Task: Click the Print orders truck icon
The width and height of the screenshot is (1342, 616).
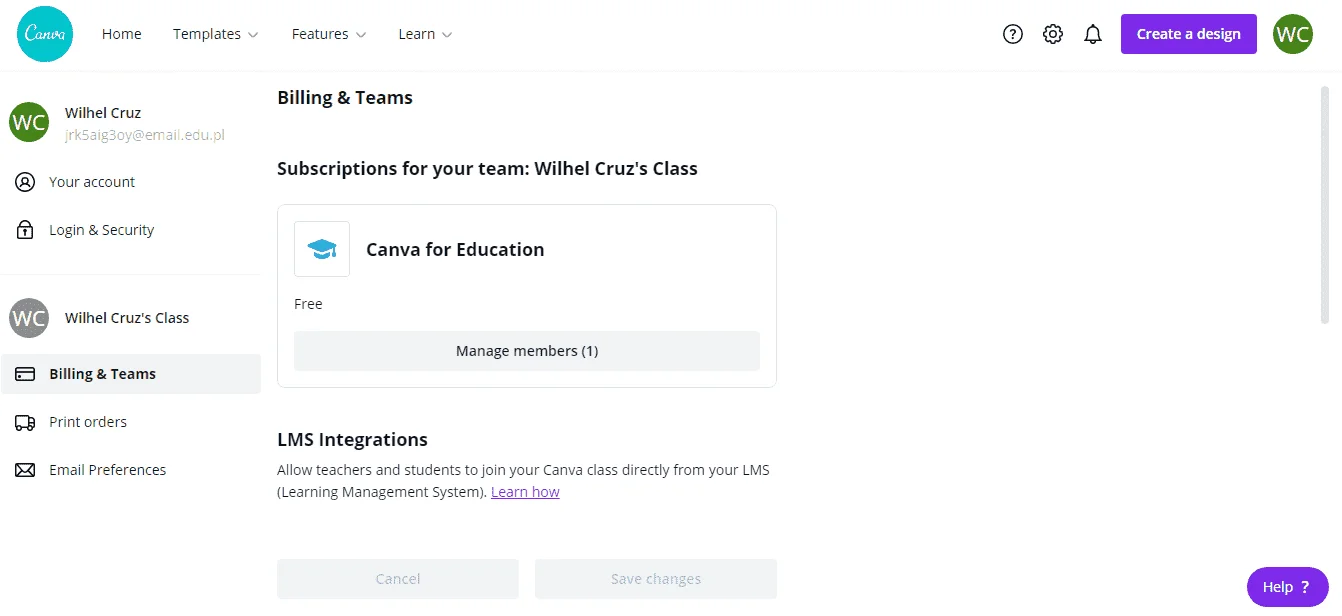Action: (25, 422)
